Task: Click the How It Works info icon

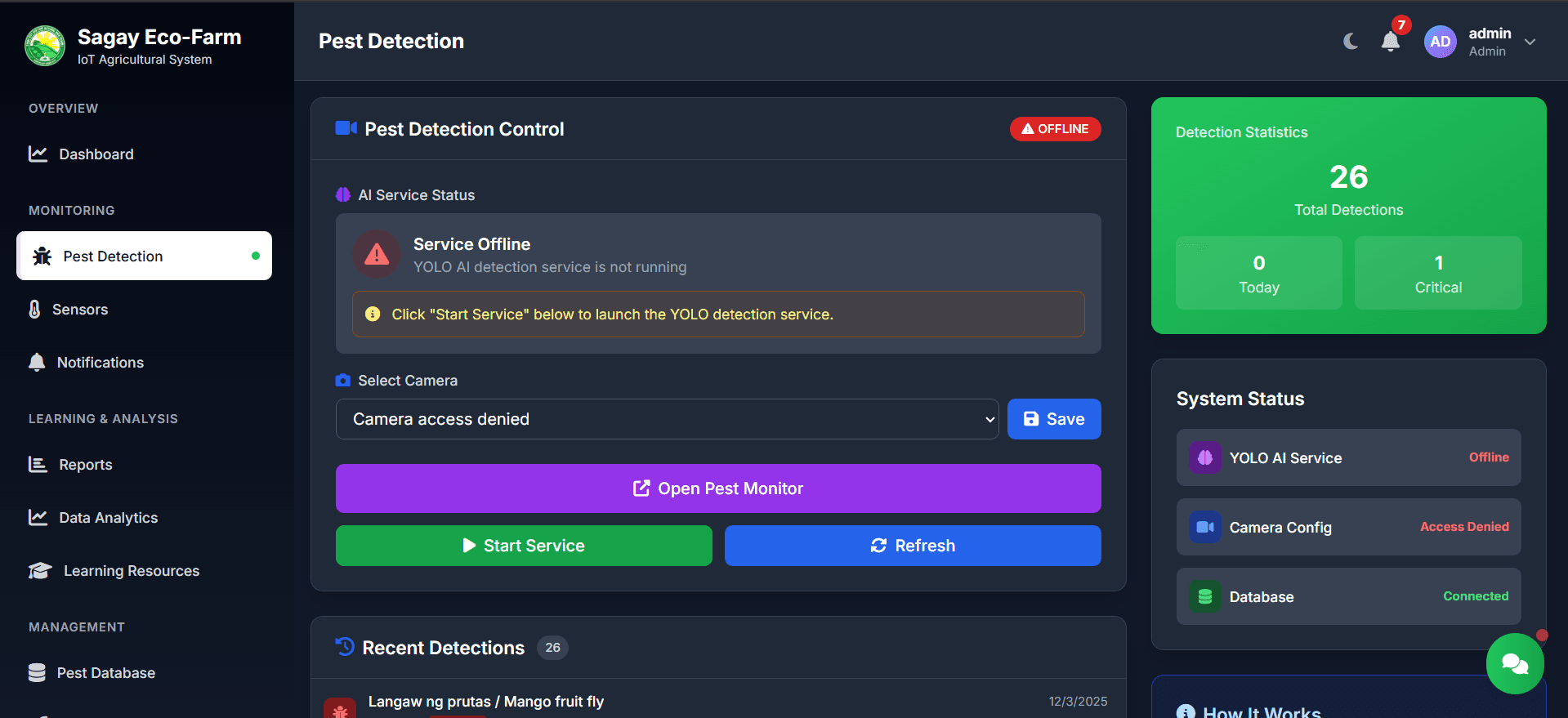Action: click(1186, 712)
